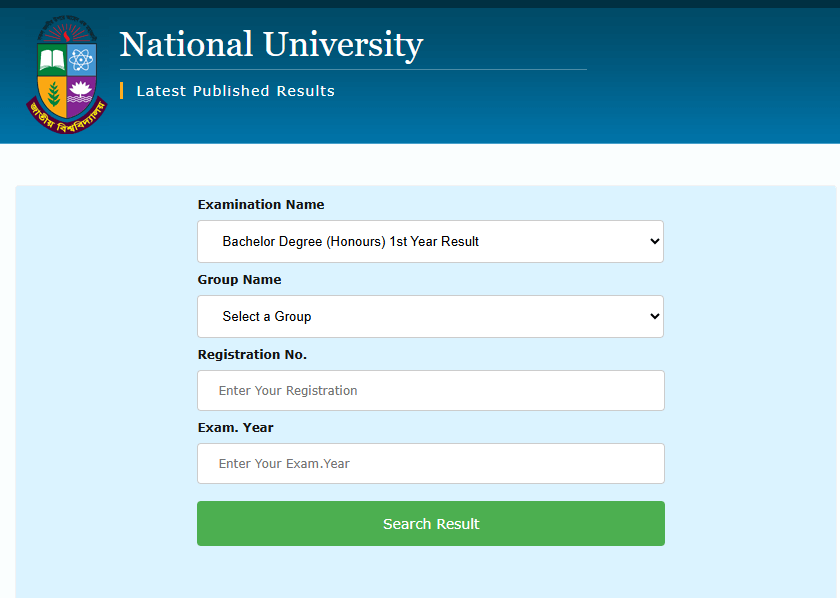
Task: Focus the Enter Your Exam.Year field
Action: 431,464
